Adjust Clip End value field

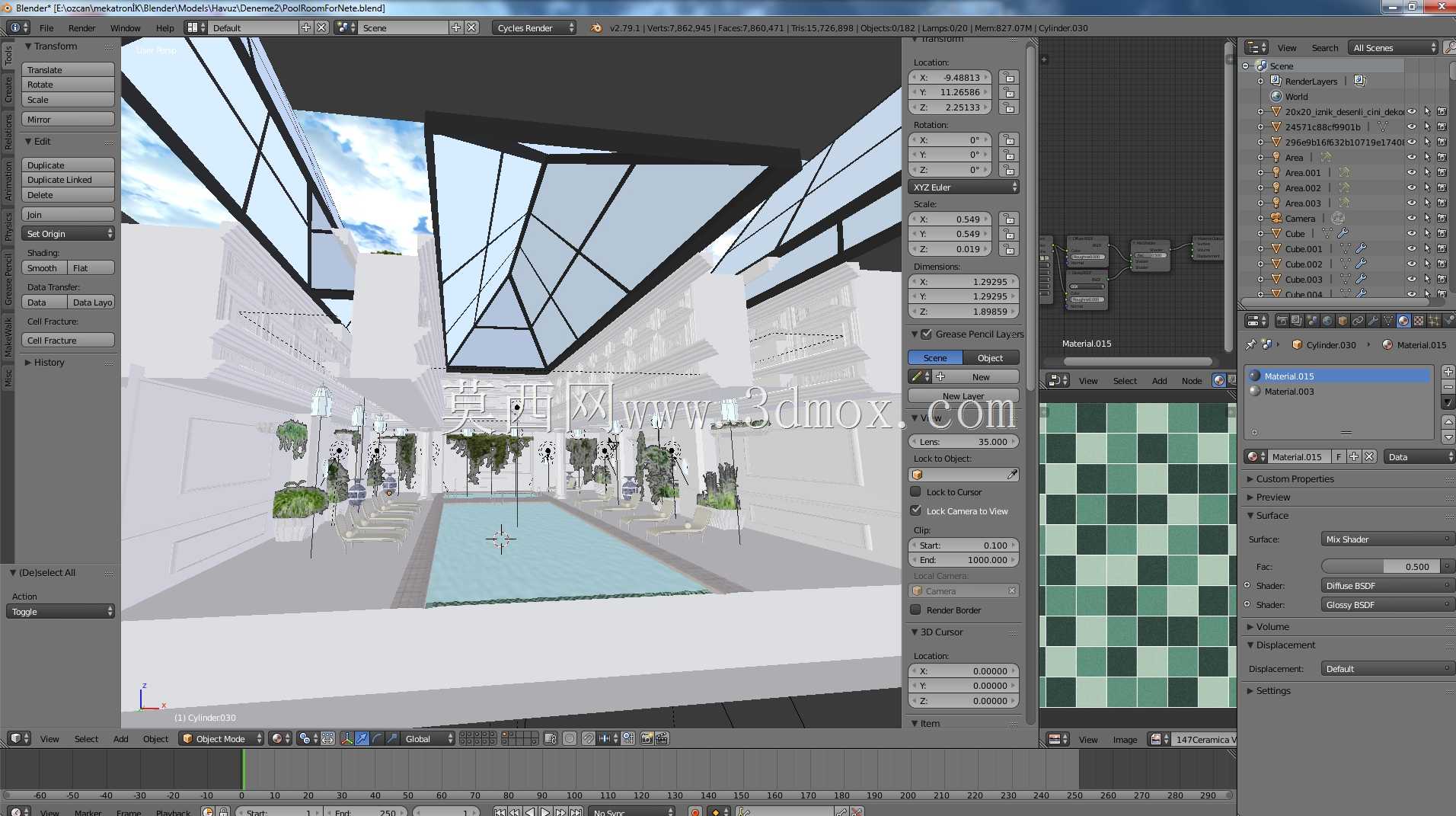pyautogui.click(x=964, y=559)
